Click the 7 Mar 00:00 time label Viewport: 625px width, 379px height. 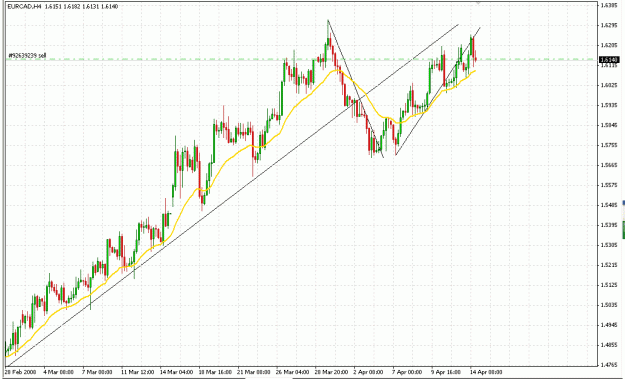point(97,372)
